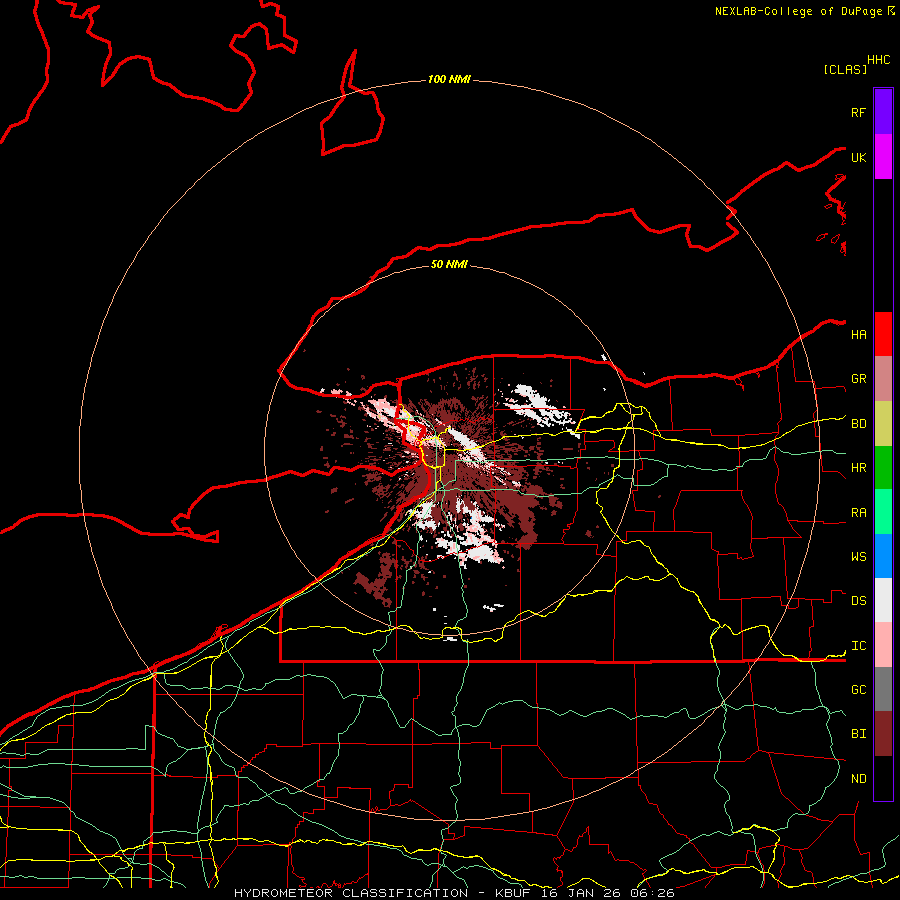
Task: Select the GC legend label
Action: point(858,690)
